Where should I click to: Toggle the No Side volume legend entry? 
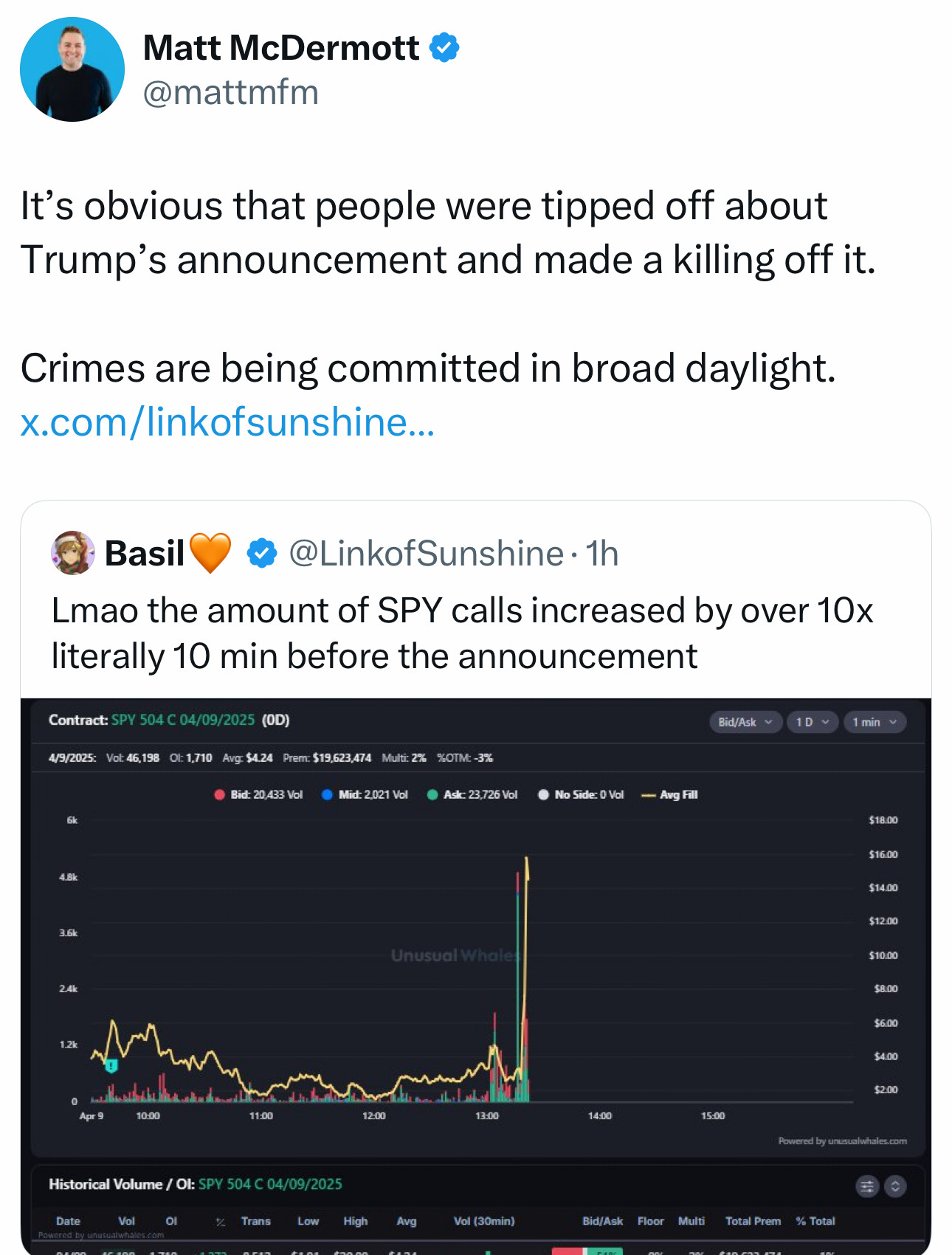point(581,794)
